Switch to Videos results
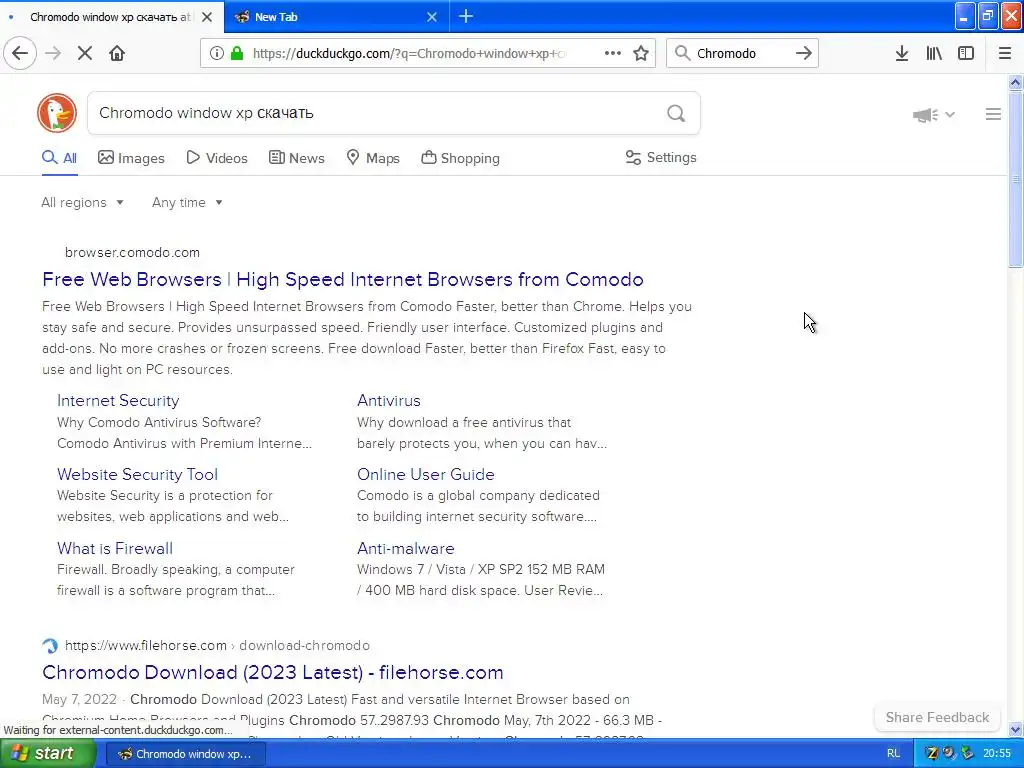This screenshot has width=1024, height=768. (217, 158)
